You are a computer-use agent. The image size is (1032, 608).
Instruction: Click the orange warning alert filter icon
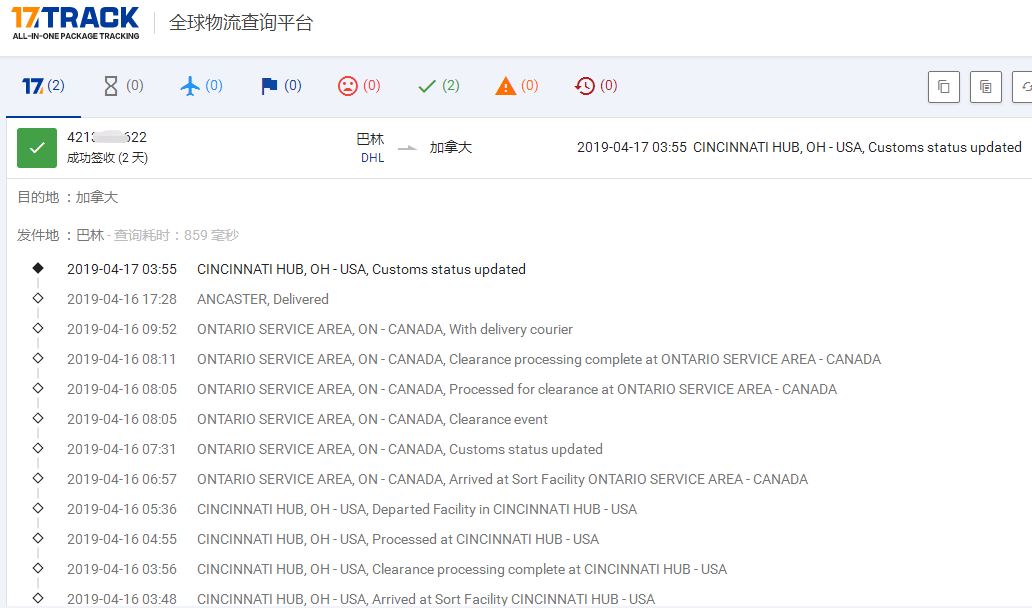point(507,86)
